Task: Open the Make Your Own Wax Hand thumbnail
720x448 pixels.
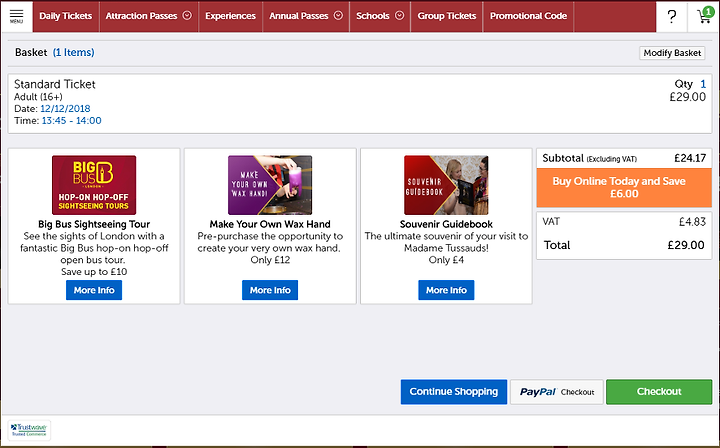Action: click(x=270, y=185)
